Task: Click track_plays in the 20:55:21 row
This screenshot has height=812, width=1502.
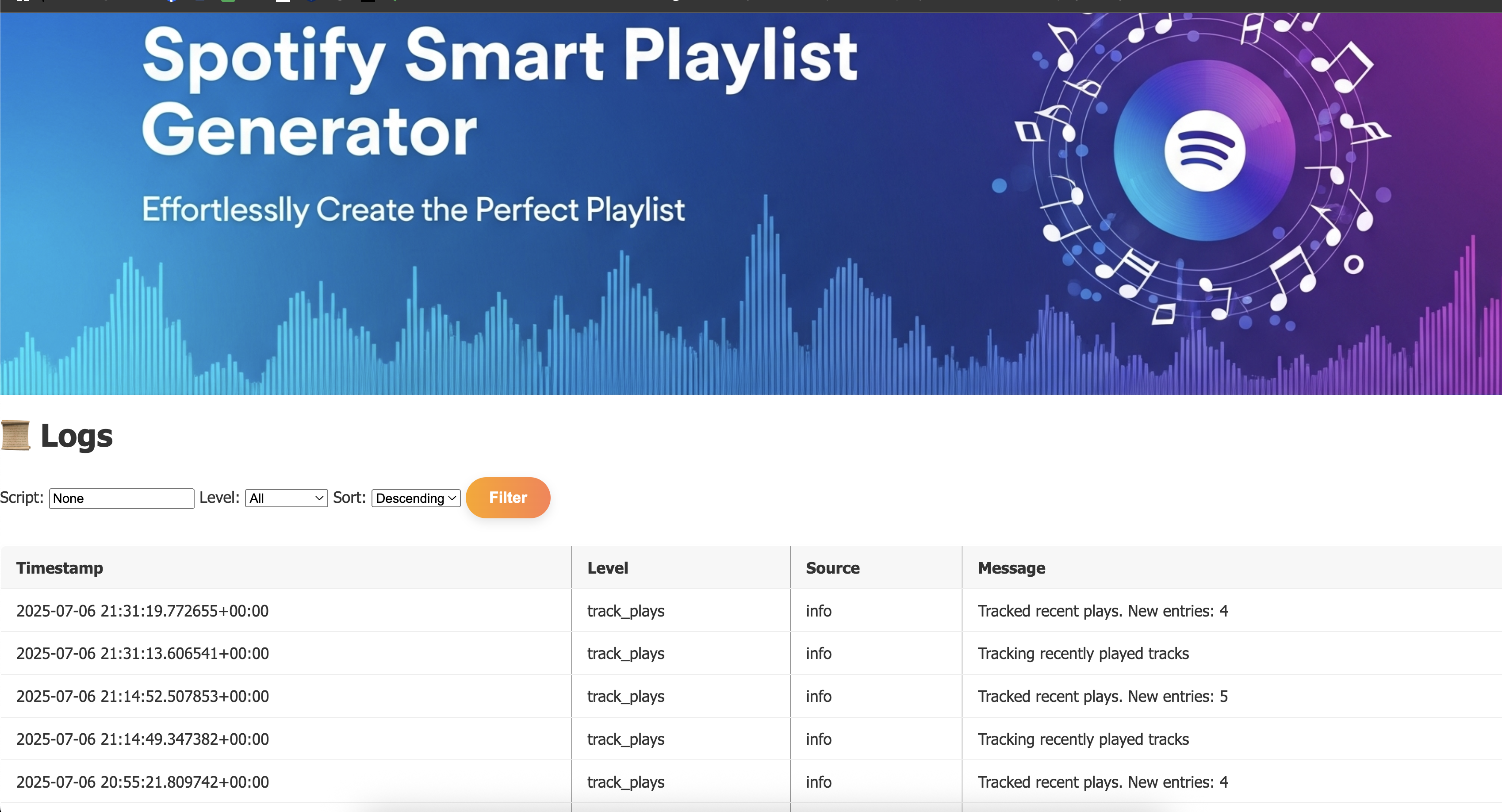Action: [626, 782]
